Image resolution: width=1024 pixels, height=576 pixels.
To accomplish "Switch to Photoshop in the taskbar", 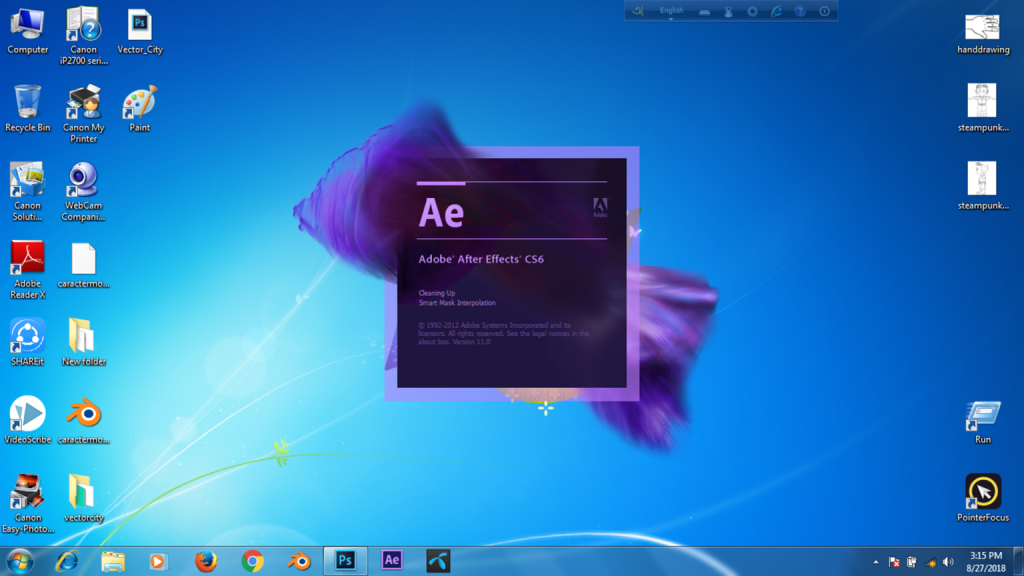I will [345, 561].
